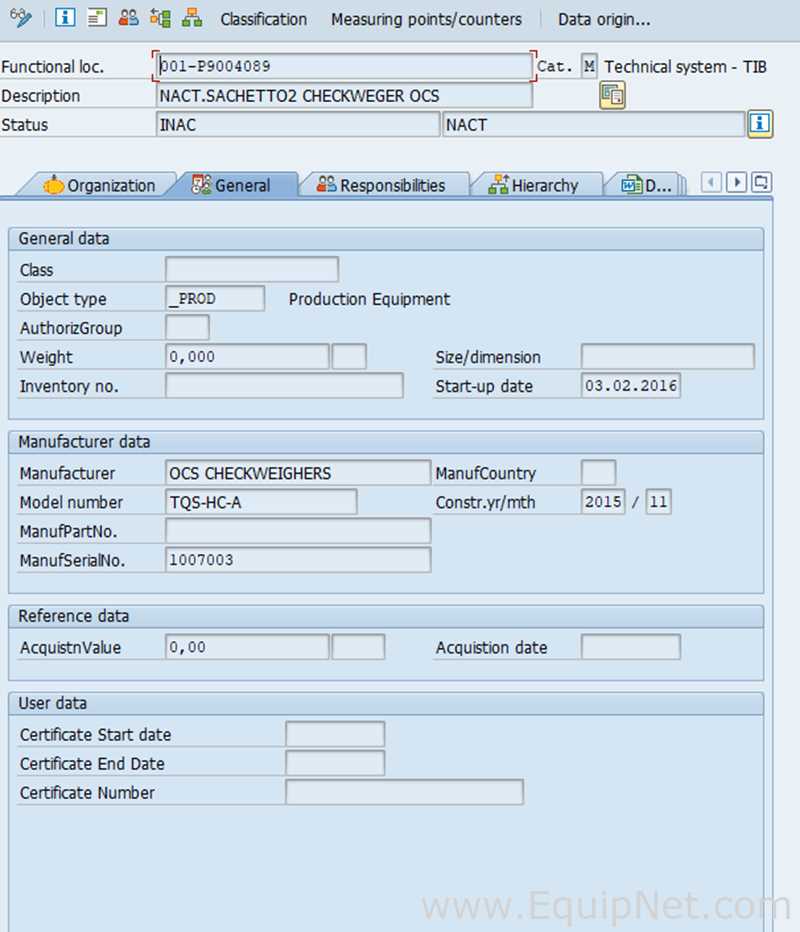Open Measuring points/counters

click(x=426, y=20)
